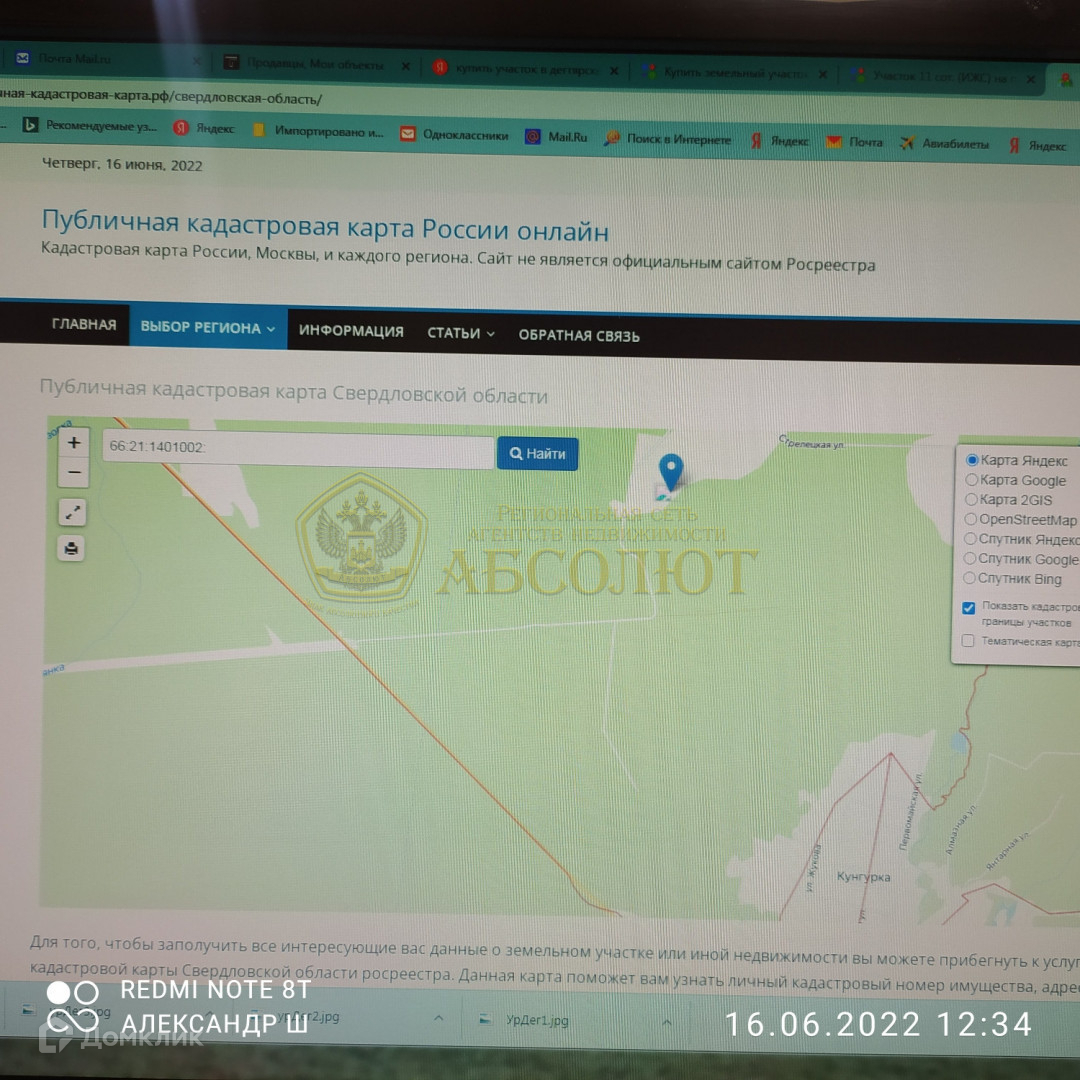Zoom out the map with minus button
The image size is (1080, 1080).
tap(74, 473)
